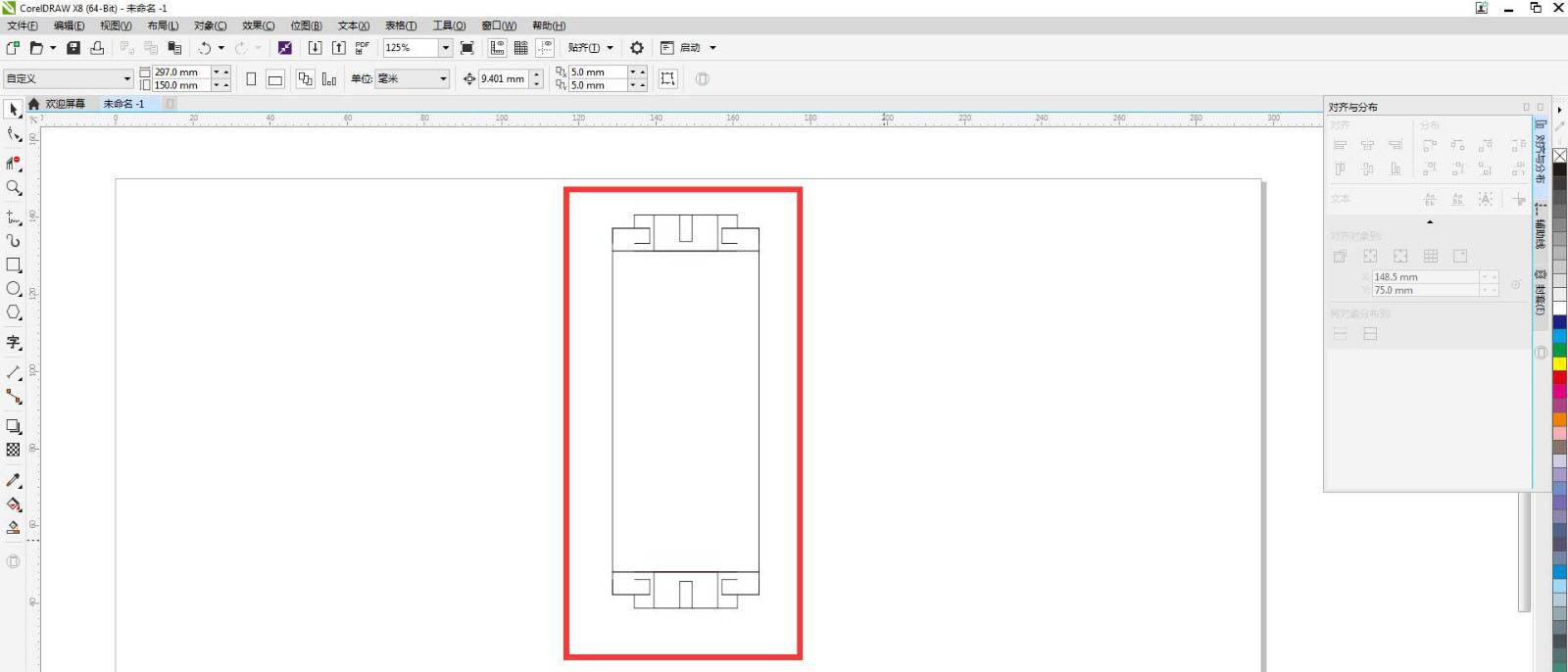Viewport: 1568px width, 672px height.
Task: Open the 单位 units dropdown
Action: [x=443, y=79]
